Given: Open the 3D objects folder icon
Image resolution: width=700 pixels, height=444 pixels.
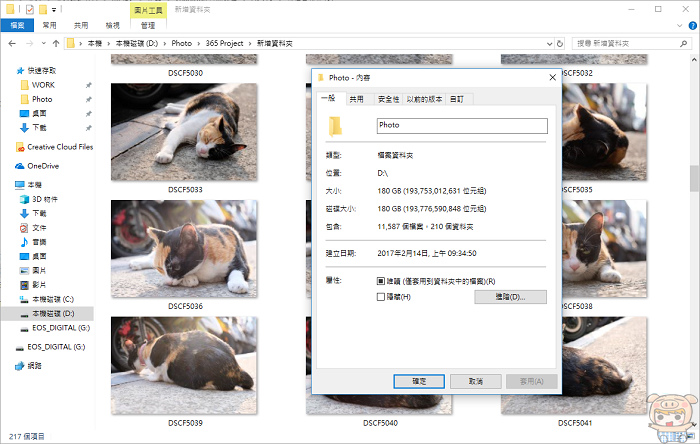Looking at the screenshot, I should pyautogui.click(x=25, y=199).
